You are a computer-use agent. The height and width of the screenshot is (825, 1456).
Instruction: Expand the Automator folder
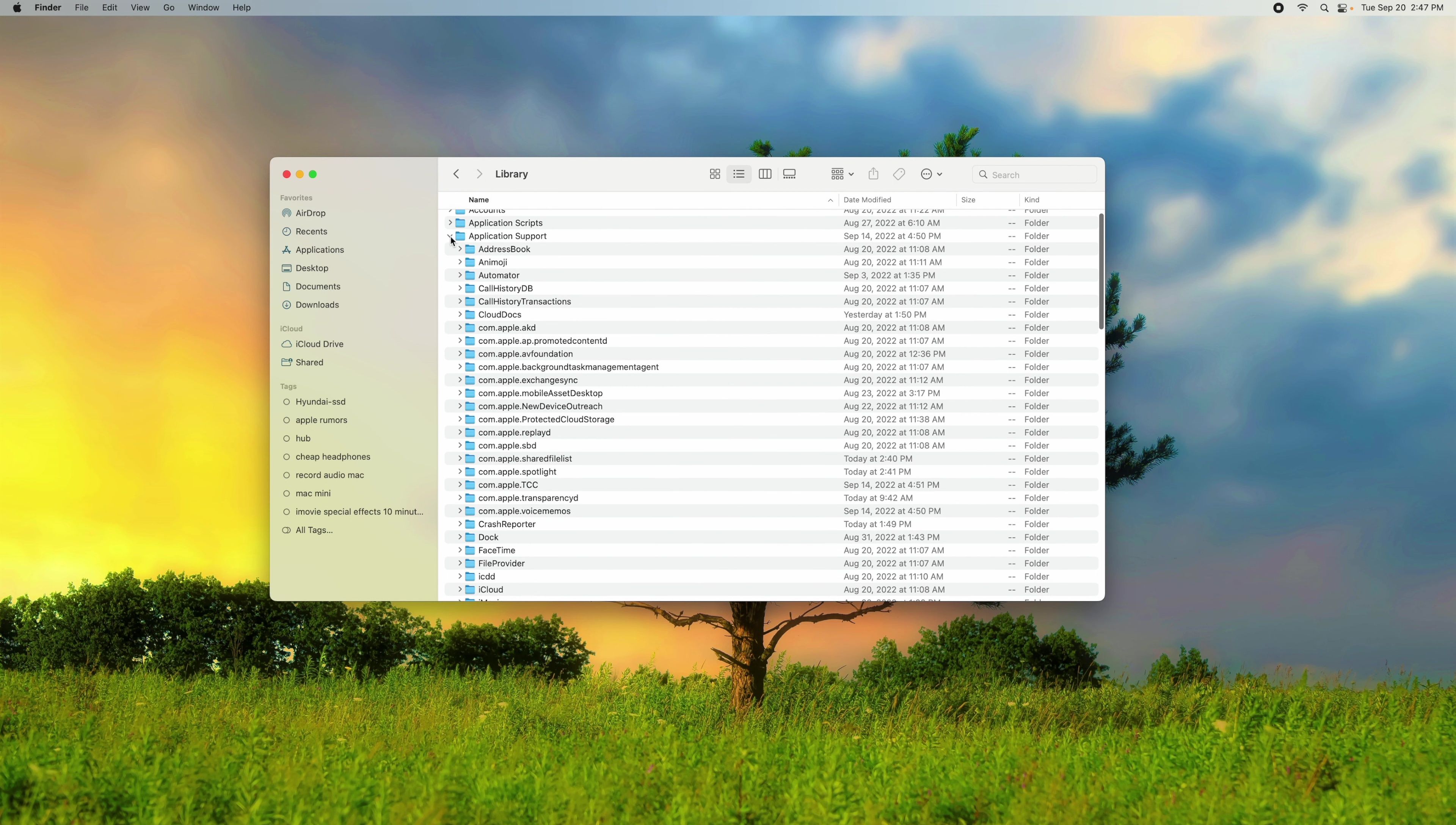460,275
